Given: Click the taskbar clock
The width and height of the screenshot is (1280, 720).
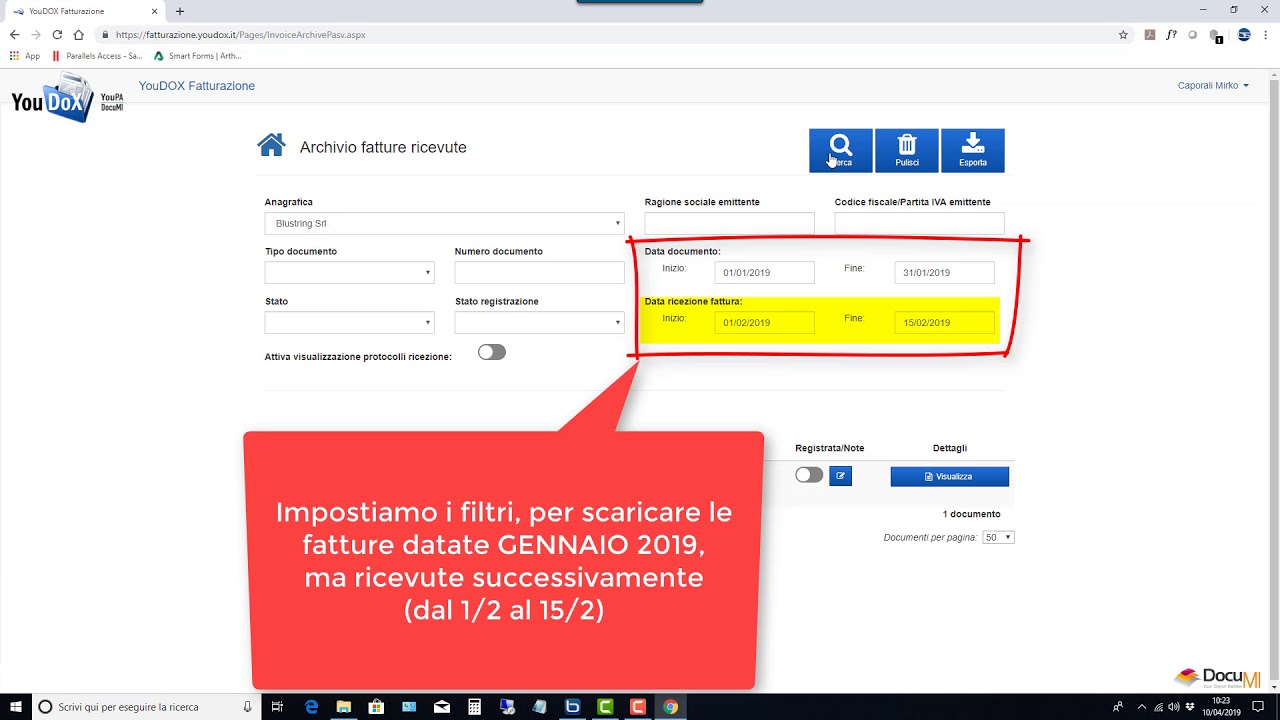Looking at the screenshot, I should point(1226,707).
